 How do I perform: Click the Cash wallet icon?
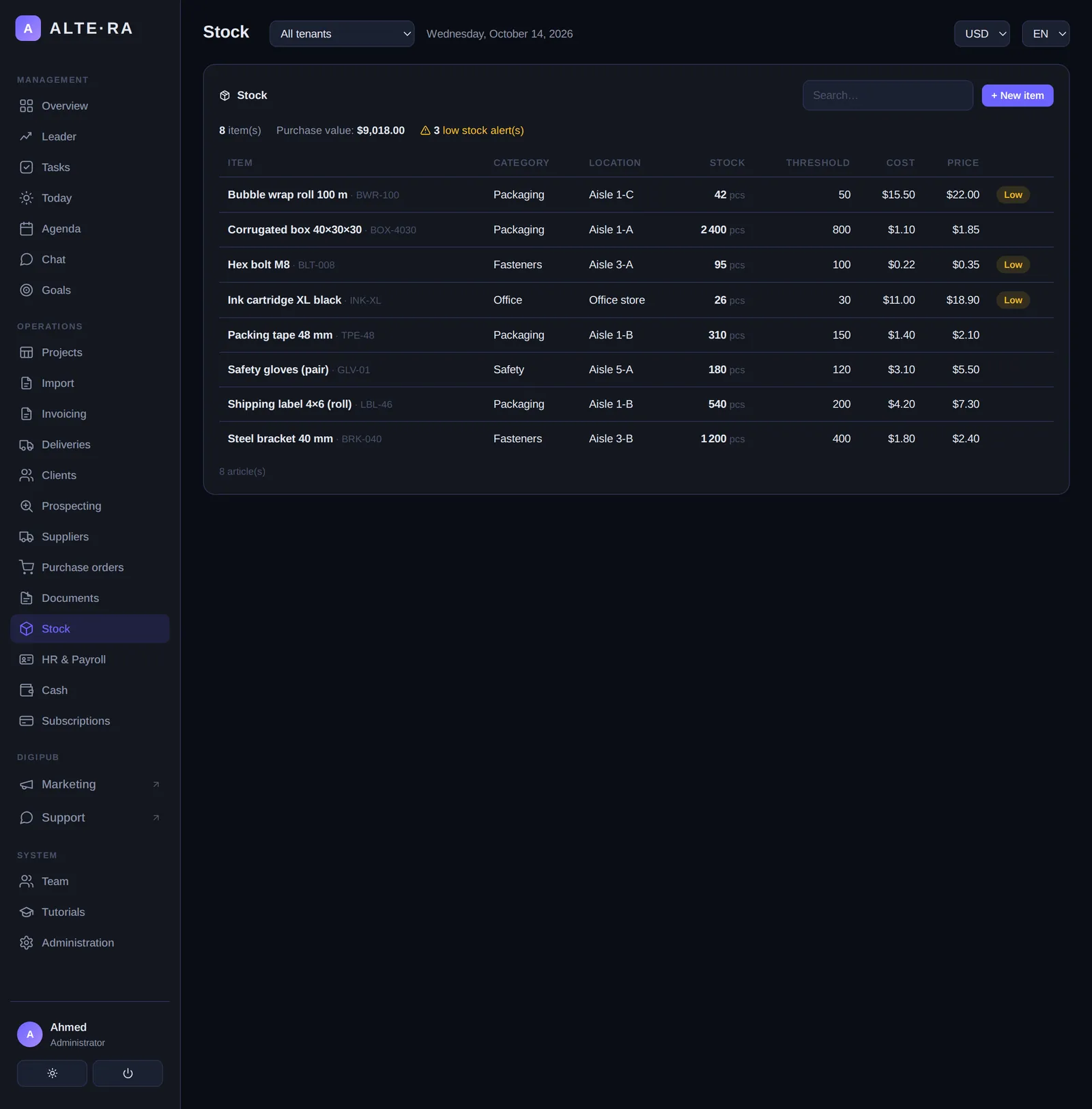tap(26, 691)
